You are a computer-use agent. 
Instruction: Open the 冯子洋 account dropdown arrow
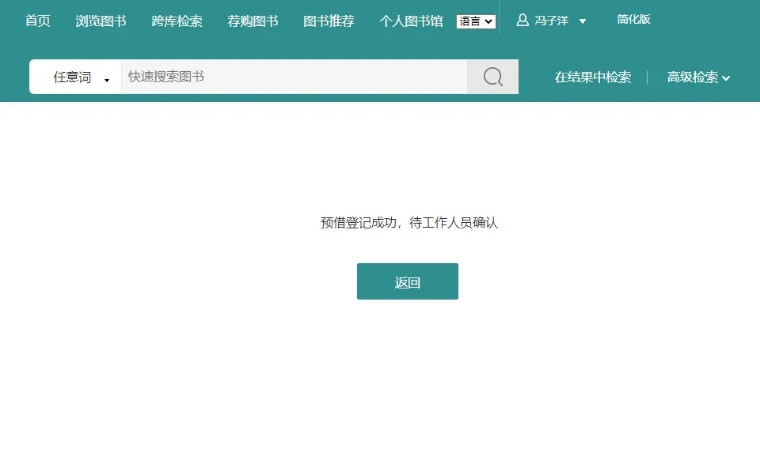[x=583, y=21]
